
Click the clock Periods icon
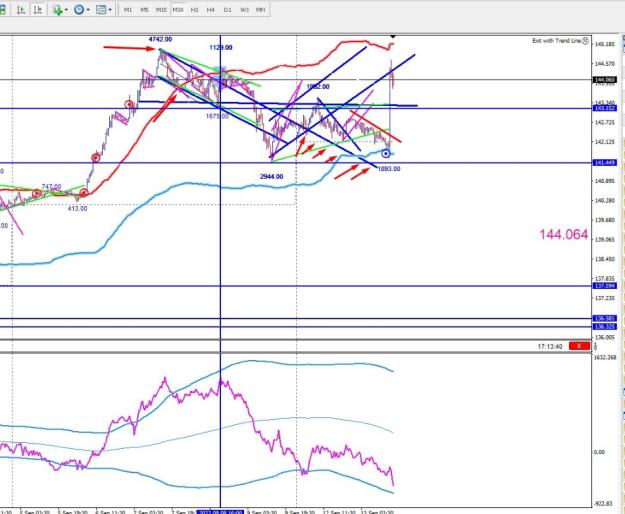79,10
